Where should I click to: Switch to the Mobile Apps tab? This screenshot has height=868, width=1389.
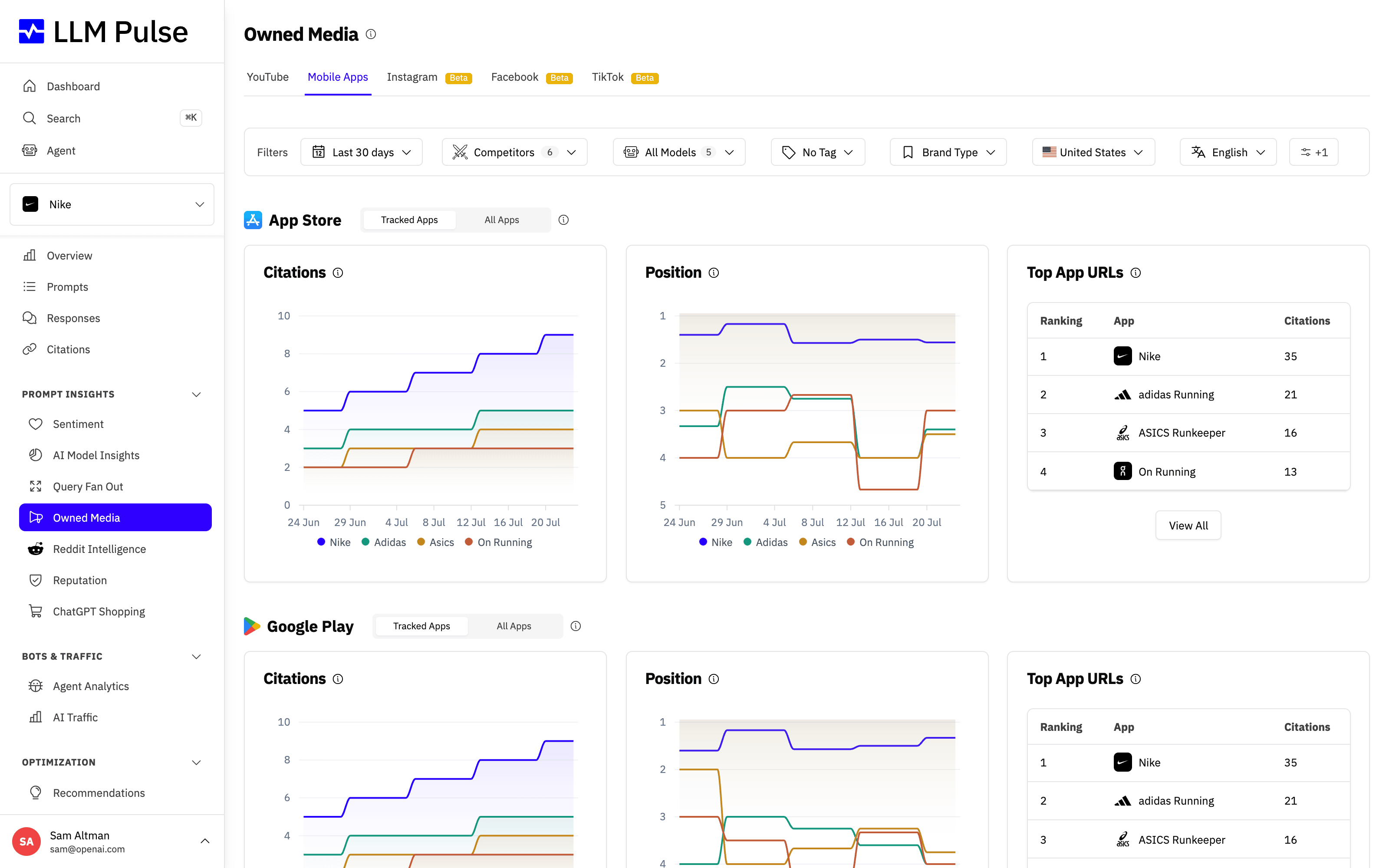coord(338,77)
